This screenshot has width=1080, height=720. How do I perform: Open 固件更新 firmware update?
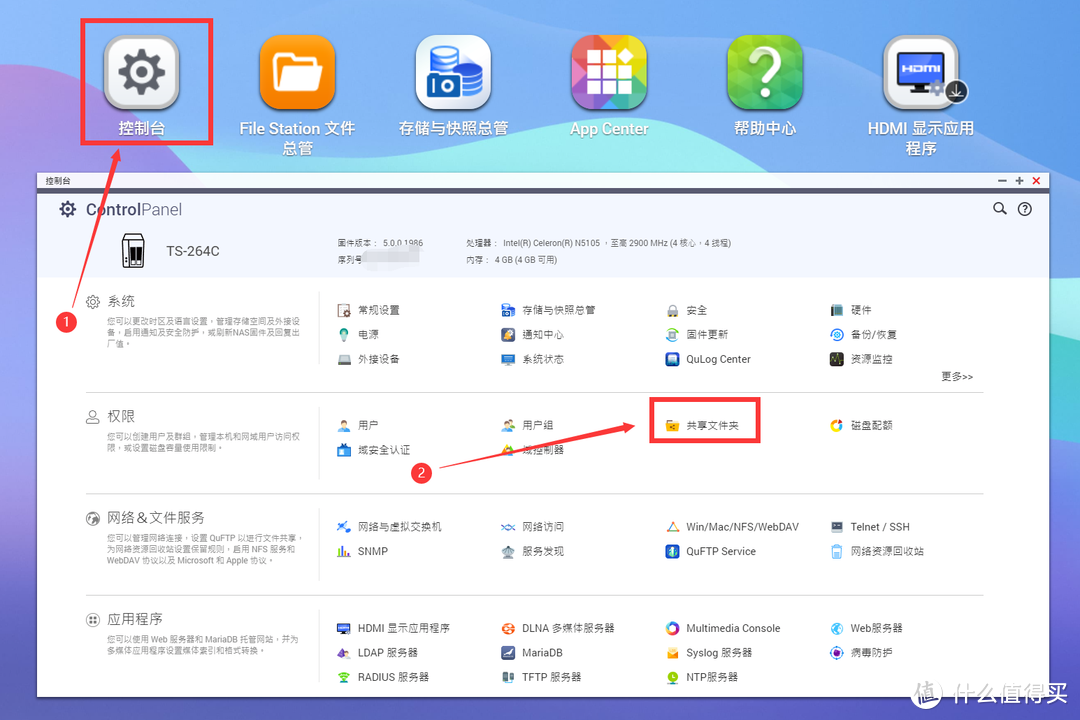tap(696, 335)
